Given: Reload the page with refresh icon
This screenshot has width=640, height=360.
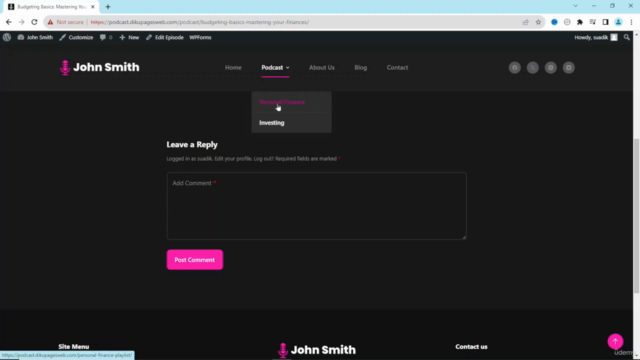Looking at the screenshot, I should (x=34, y=22).
